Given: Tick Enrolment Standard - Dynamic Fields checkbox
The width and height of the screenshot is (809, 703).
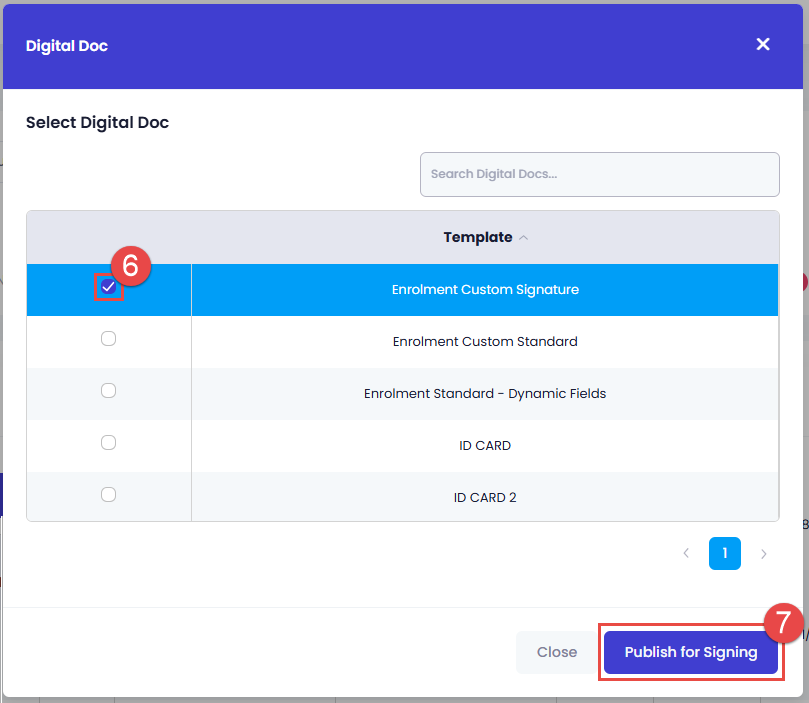Looking at the screenshot, I should (x=108, y=391).
